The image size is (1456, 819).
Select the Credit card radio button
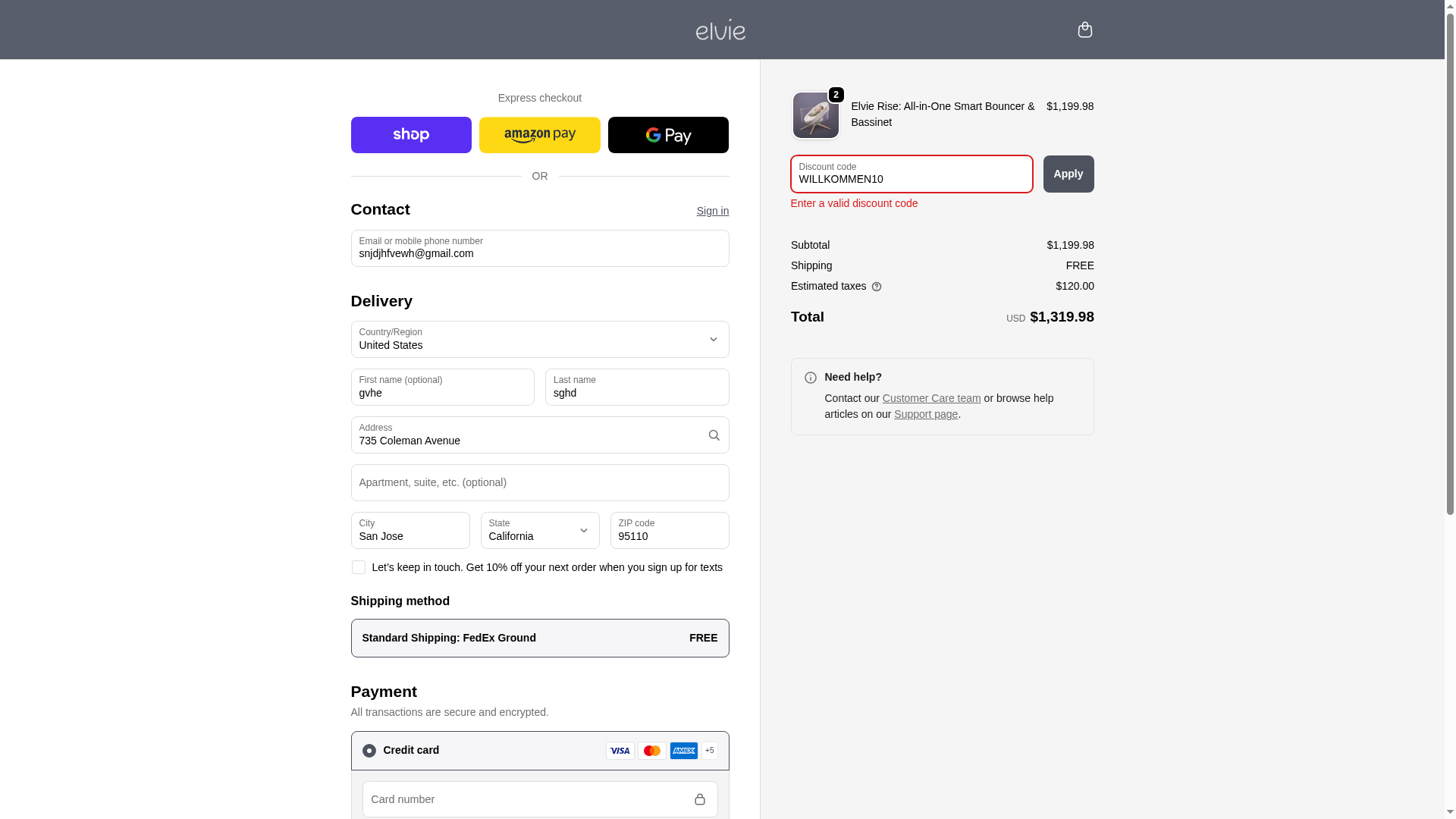pyautogui.click(x=369, y=751)
